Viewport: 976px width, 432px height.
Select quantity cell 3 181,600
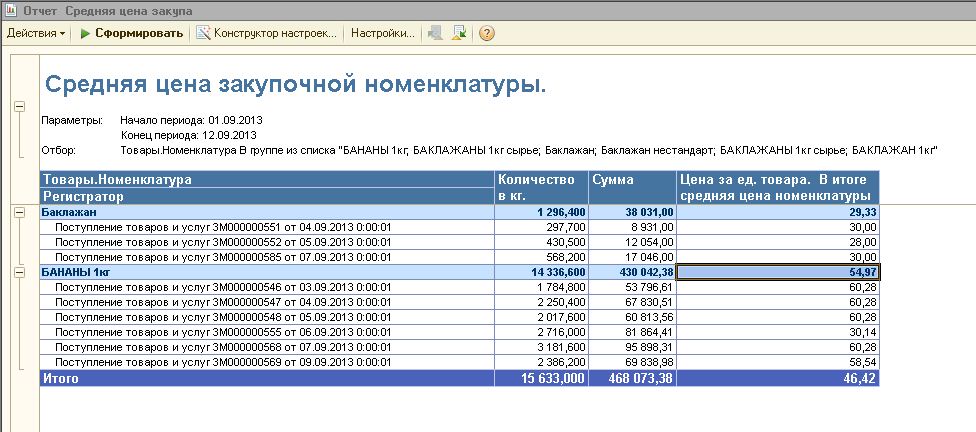pos(542,347)
